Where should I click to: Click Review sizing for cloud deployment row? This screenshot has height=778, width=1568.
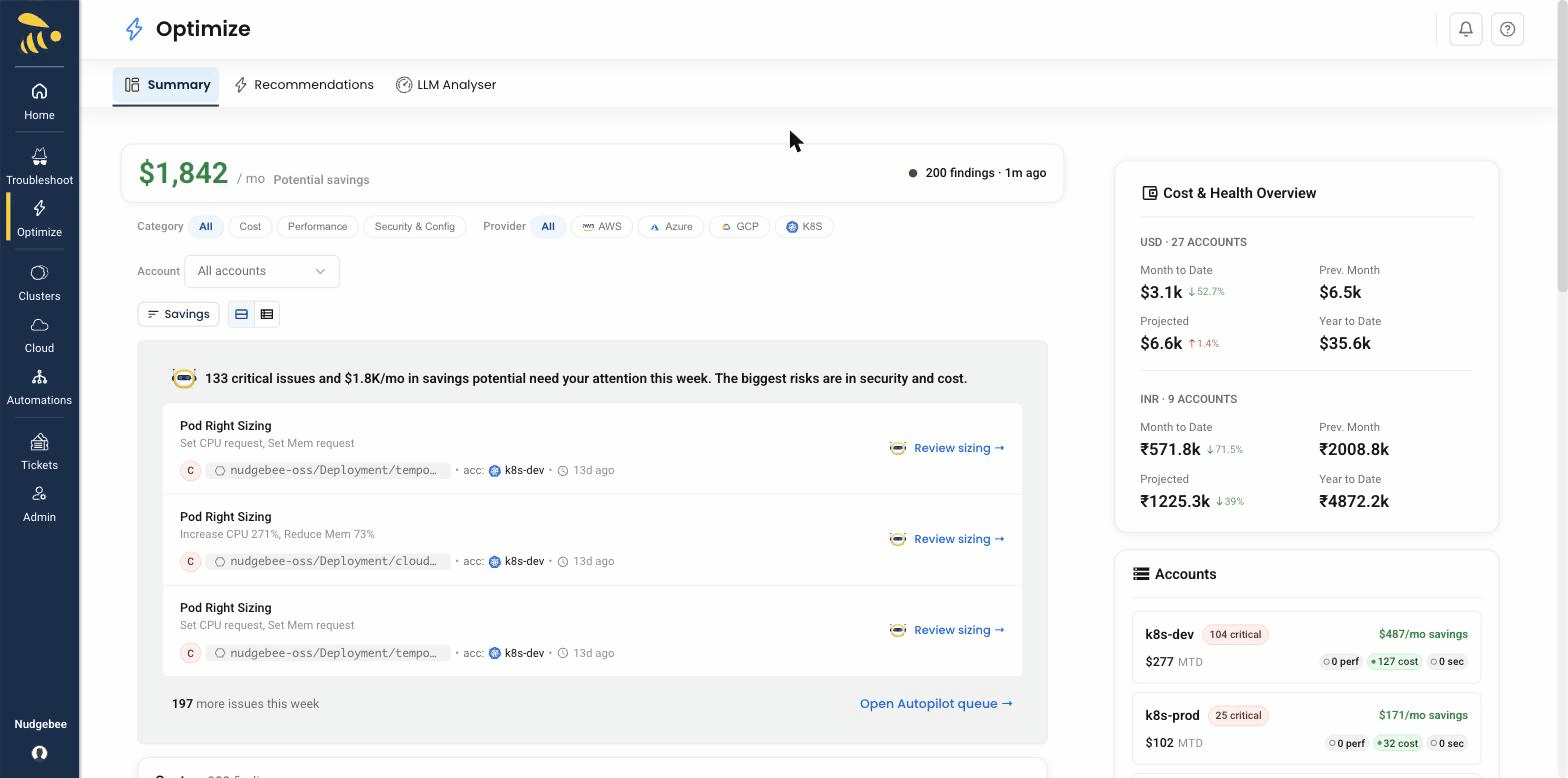959,539
